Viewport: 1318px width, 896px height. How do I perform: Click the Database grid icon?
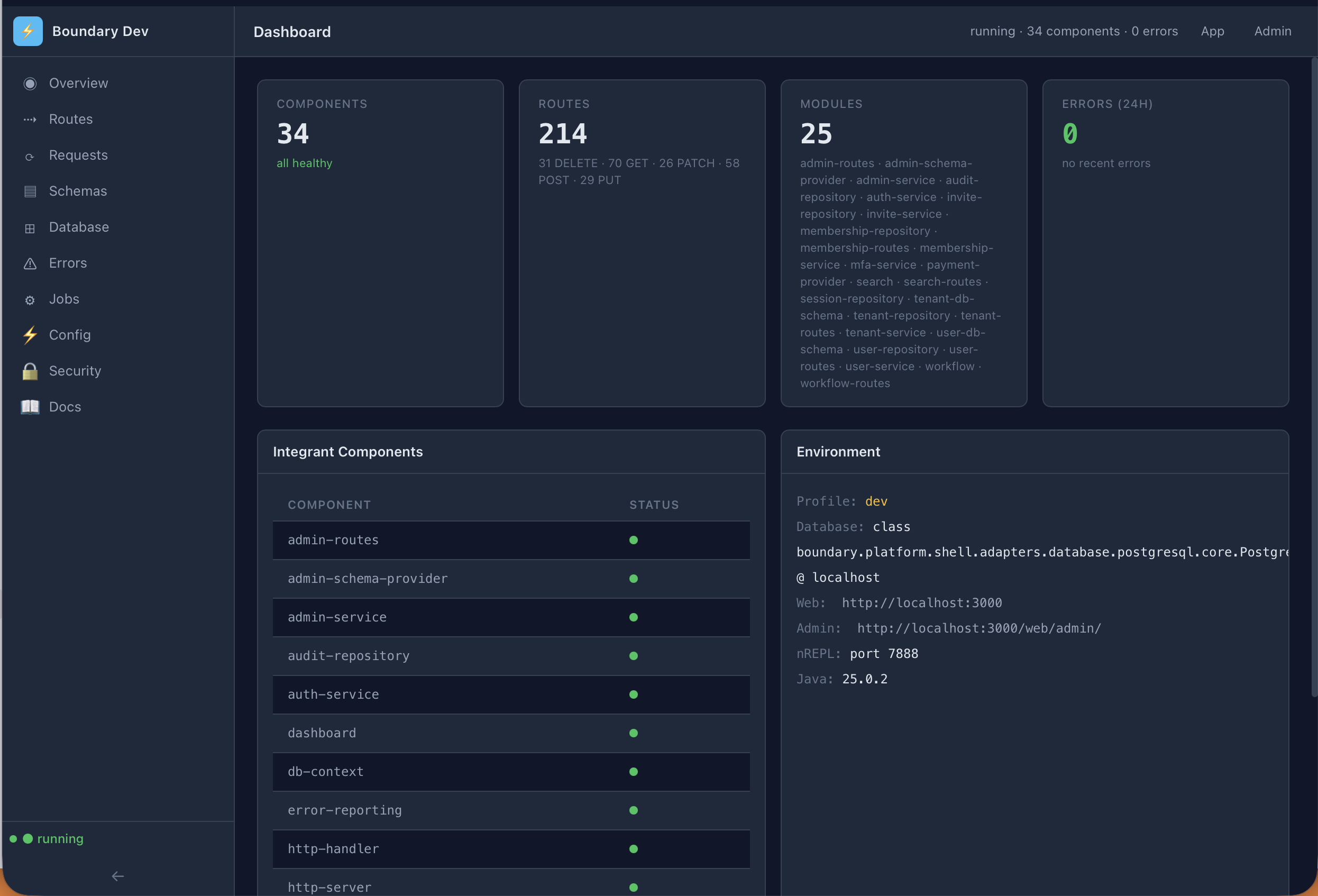30,228
